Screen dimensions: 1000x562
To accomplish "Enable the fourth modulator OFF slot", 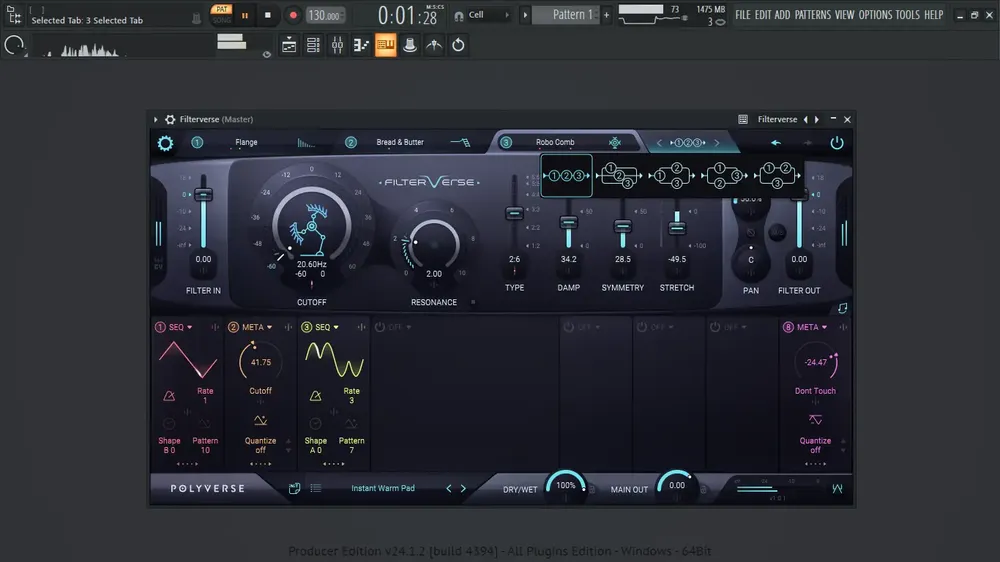I will pyautogui.click(x=380, y=327).
